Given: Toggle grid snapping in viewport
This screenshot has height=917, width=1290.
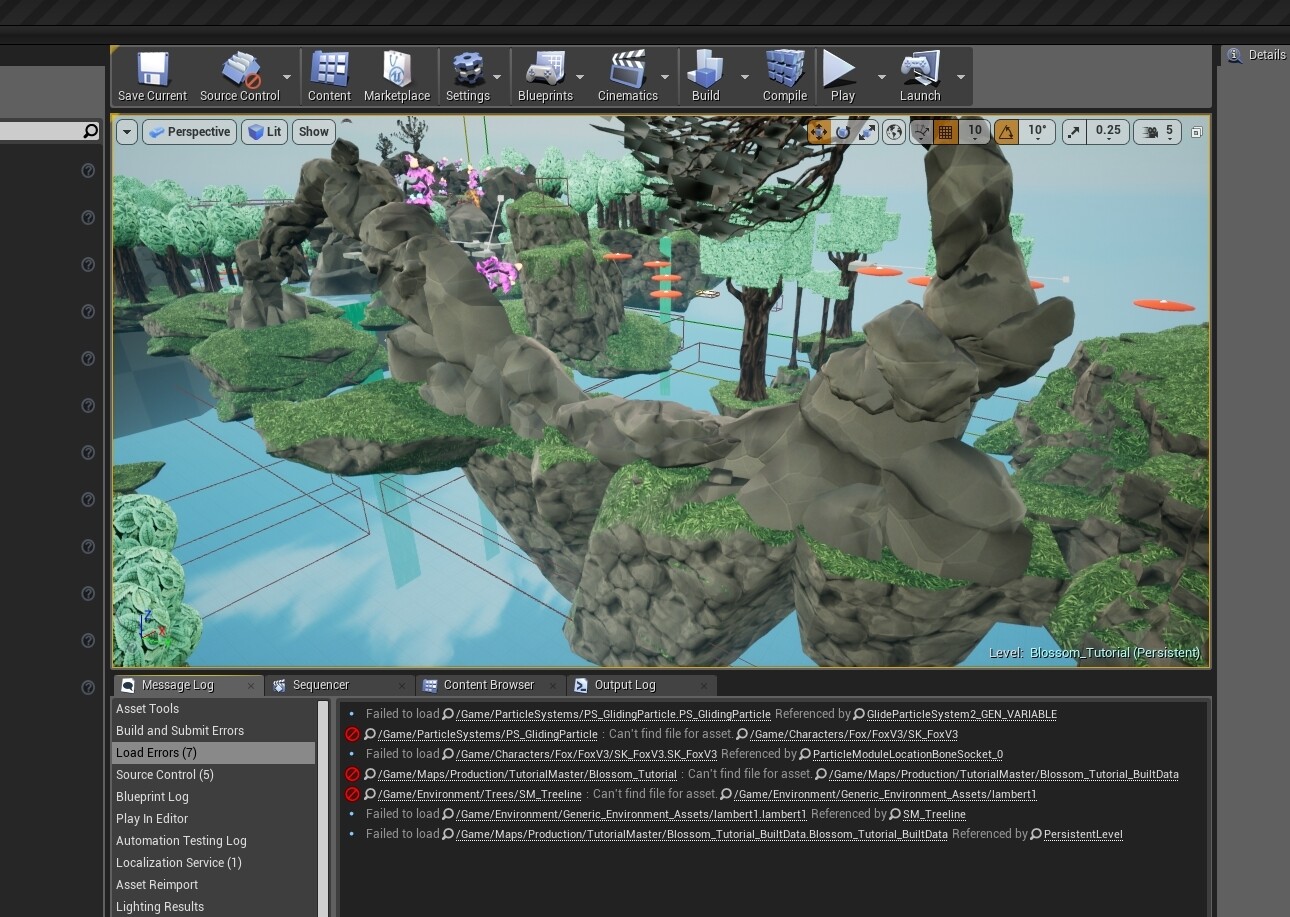Looking at the screenshot, I should [x=945, y=132].
